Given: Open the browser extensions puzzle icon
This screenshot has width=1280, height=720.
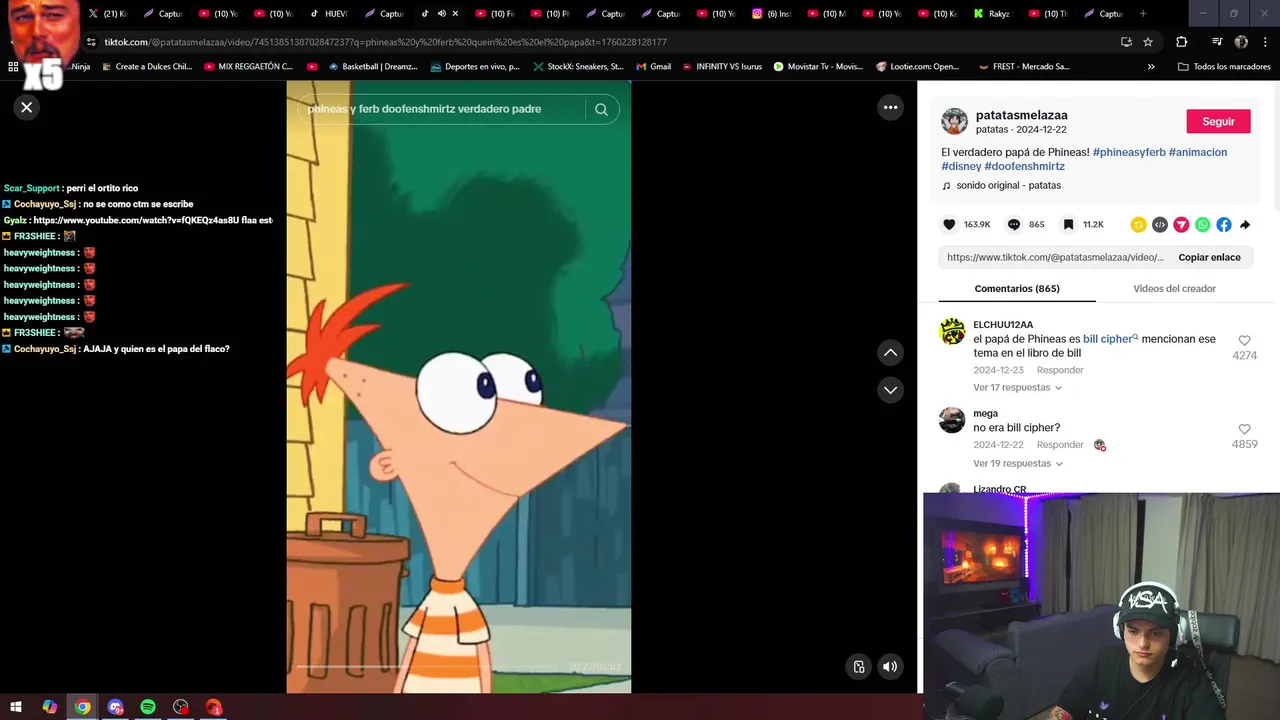Looking at the screenshot, I should (1181, 42).
